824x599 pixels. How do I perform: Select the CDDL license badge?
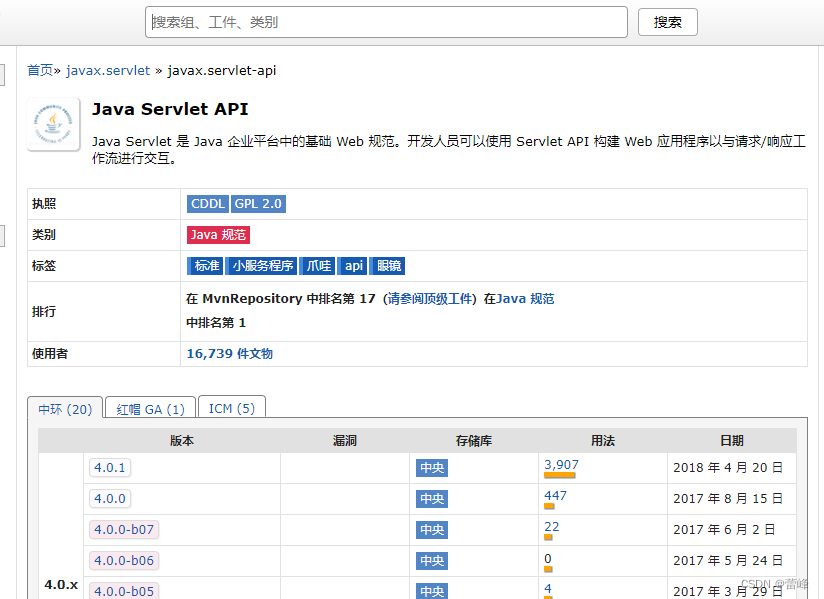208,204
